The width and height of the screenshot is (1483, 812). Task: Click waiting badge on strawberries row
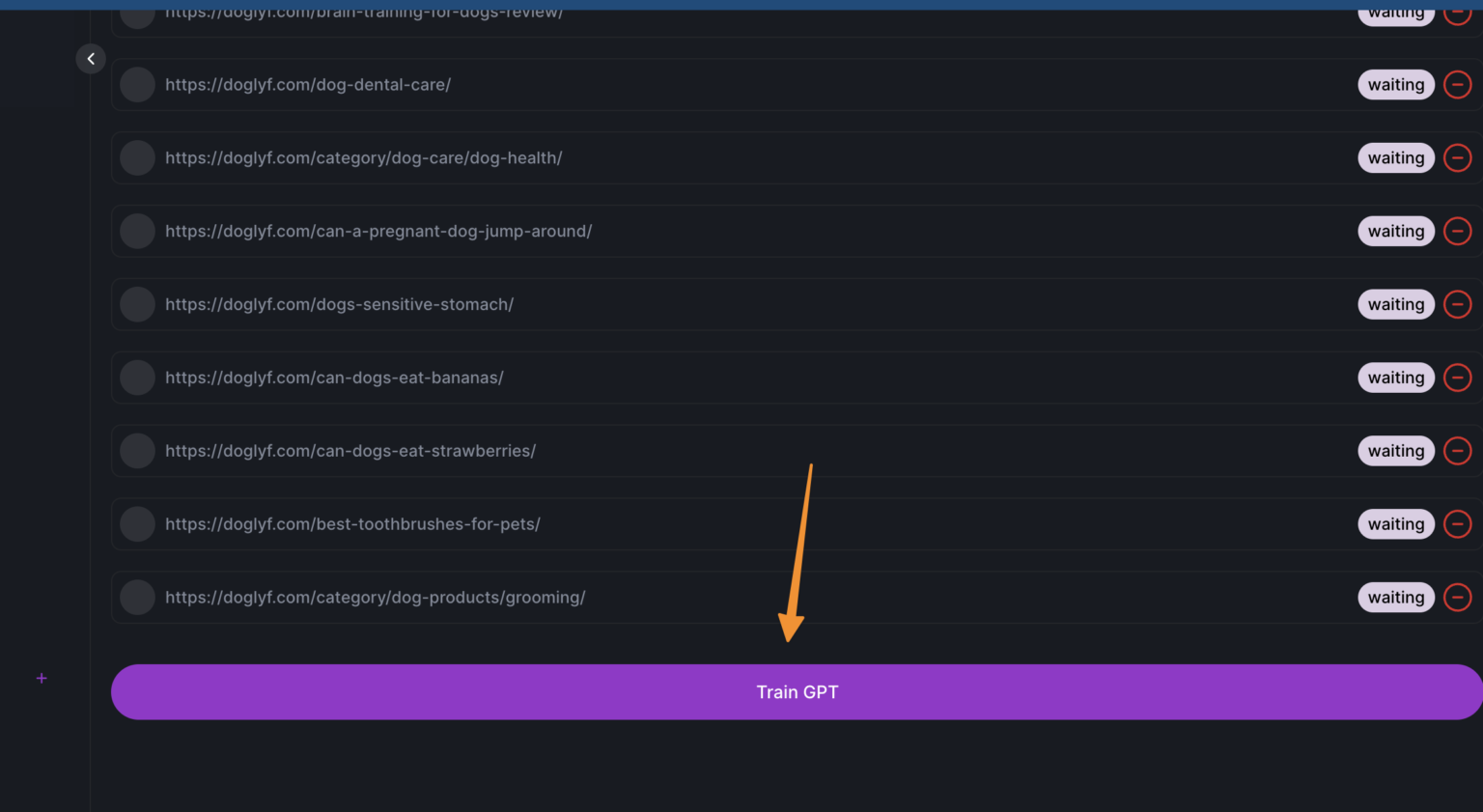coord(1395,451)
